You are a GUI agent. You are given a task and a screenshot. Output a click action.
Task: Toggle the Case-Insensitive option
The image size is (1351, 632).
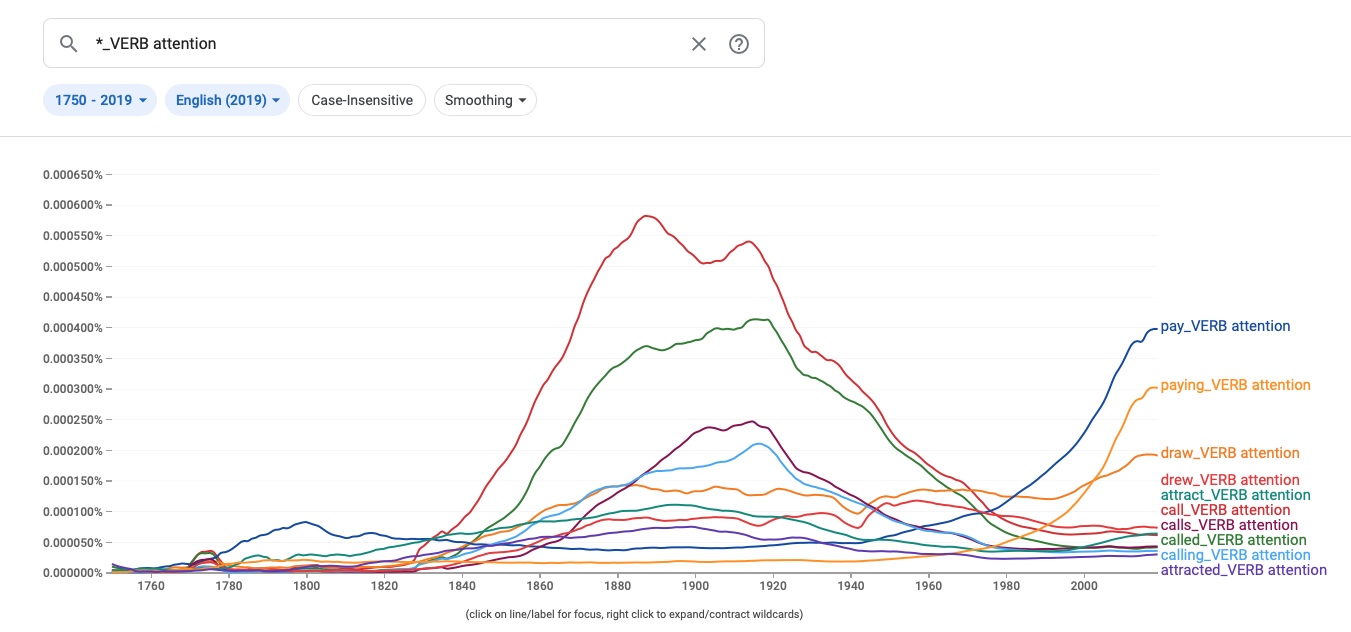tap(361, 100)
